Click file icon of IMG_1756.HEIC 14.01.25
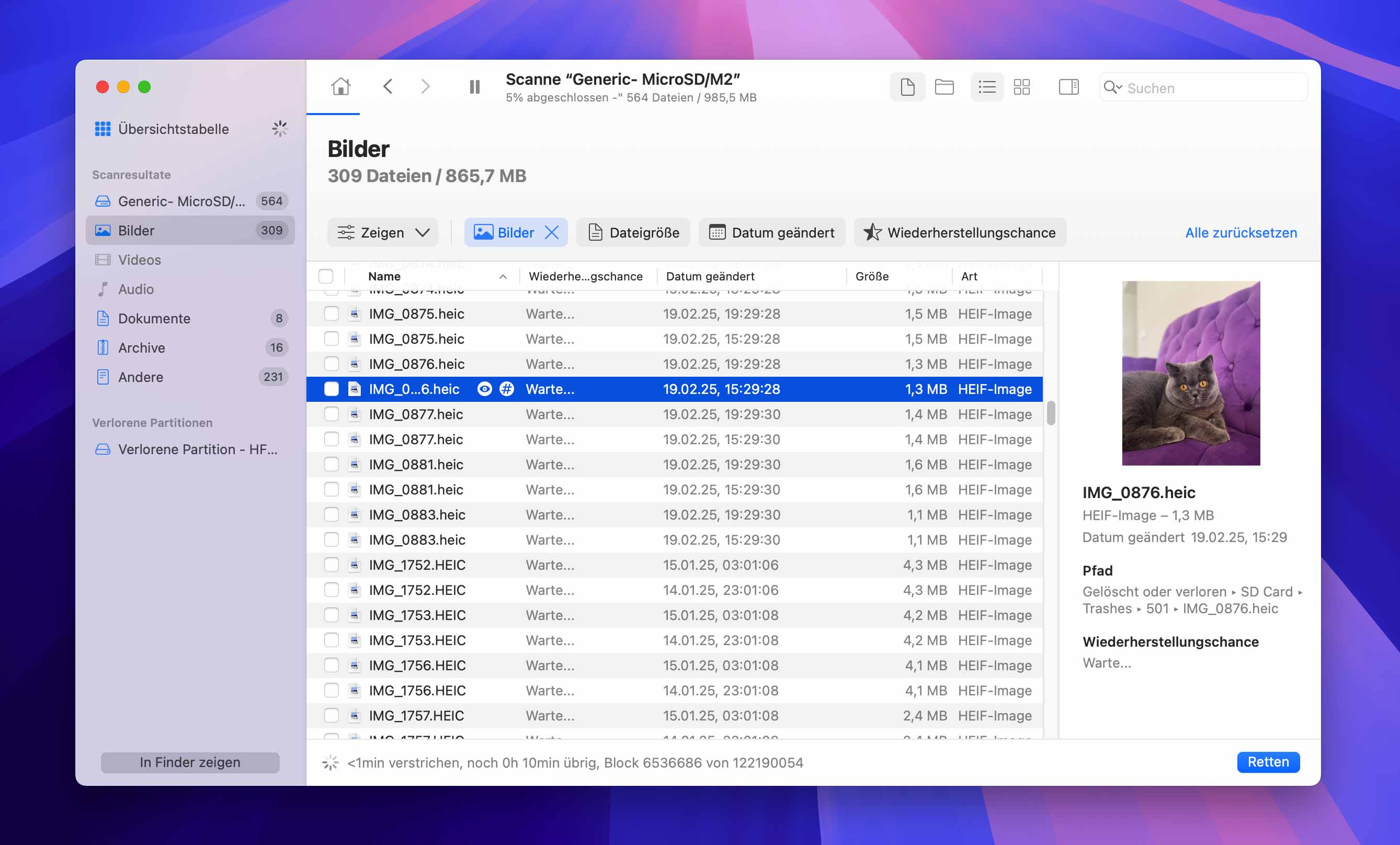The image size is (1400, 845). 355,690
